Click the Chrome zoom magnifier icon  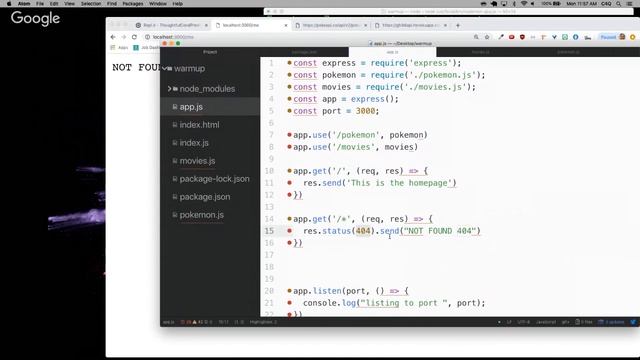[476, 37]
